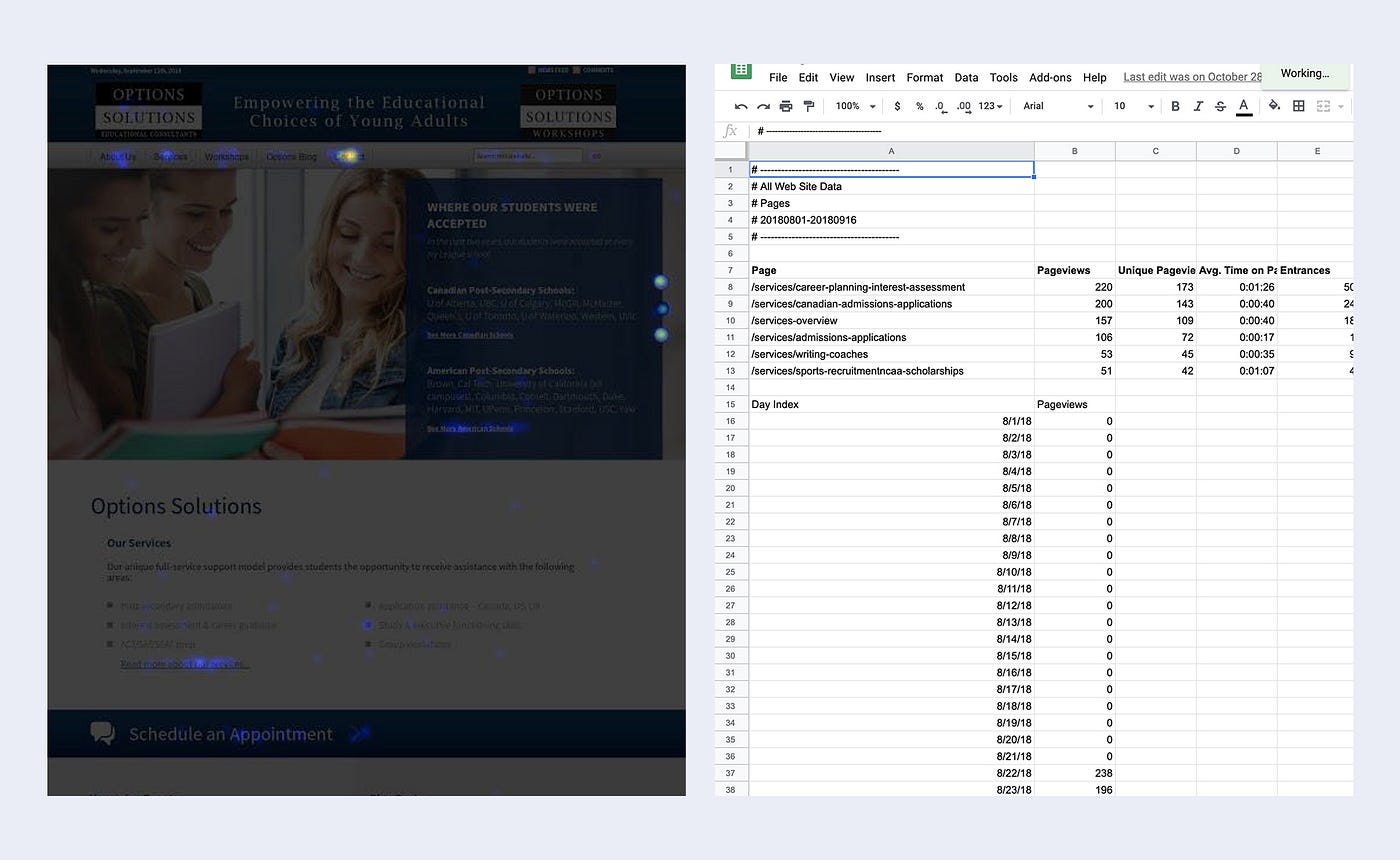Click the 'Last edit was on October 28' link

pos(1192,76)
